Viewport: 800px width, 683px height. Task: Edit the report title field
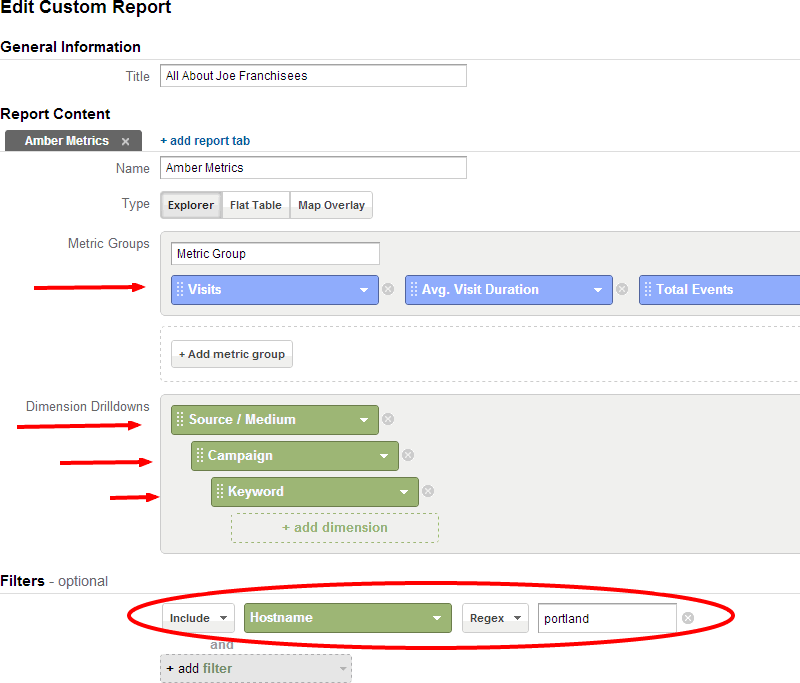coord(313,75)
